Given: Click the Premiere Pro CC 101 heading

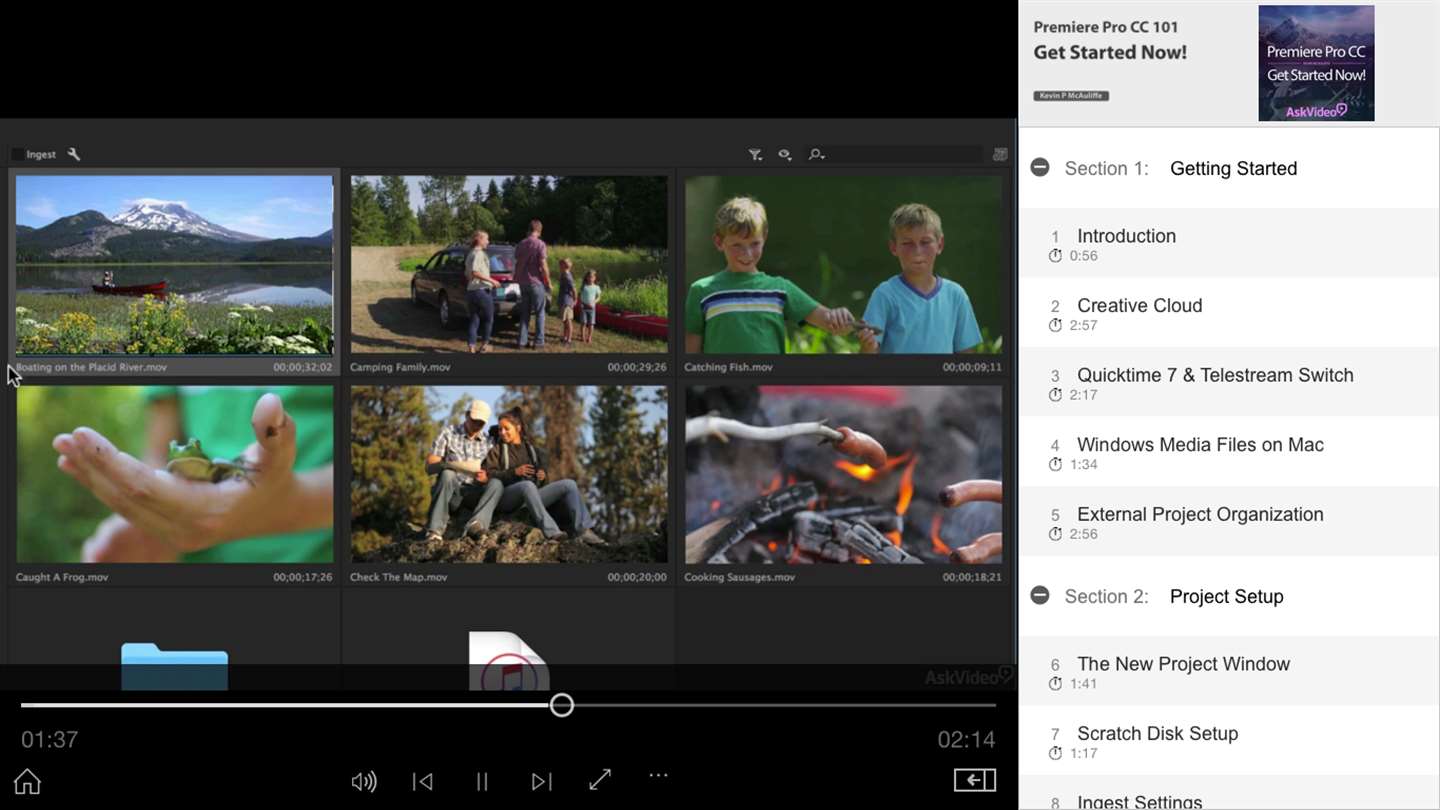Looking at the screenshot, I should [x=1106, y=27].
